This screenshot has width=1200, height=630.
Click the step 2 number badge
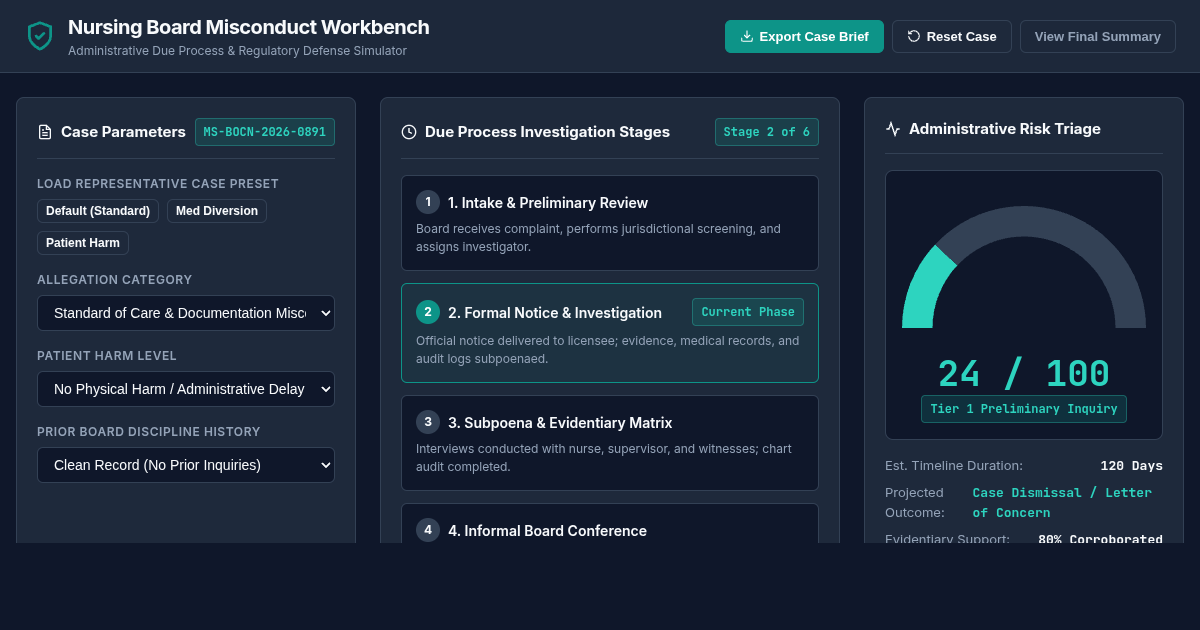(x=428, y=312)
